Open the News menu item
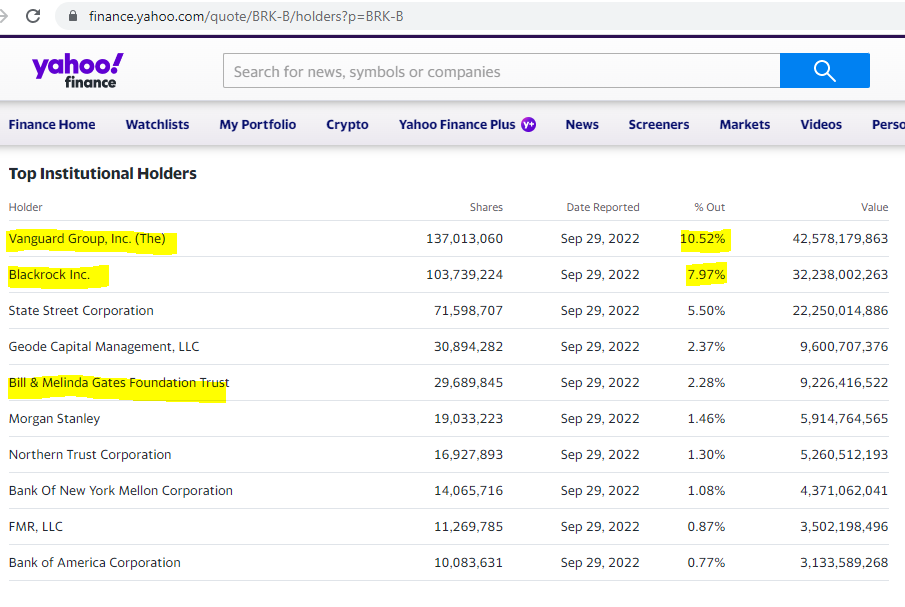Image resolution: width=905 pixels, height=607 pixels. coord(582,125)
